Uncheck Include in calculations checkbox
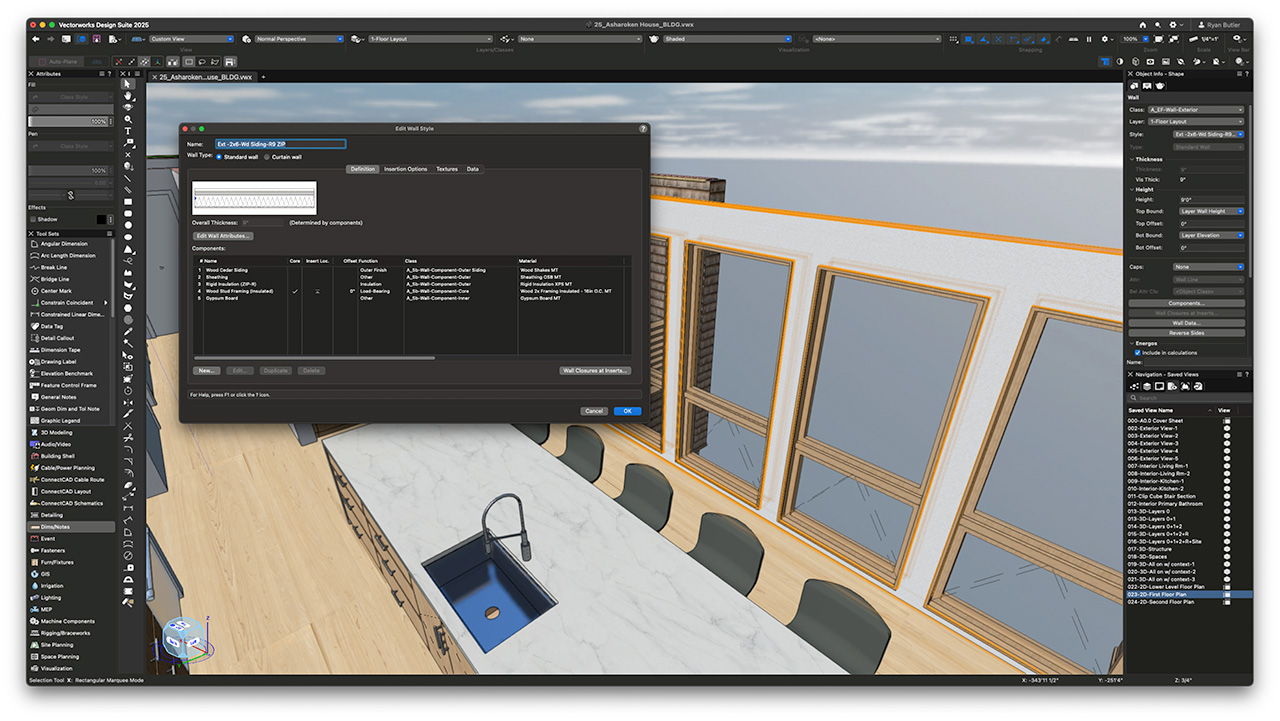The image size is (1280, 721). (1138, 353)
